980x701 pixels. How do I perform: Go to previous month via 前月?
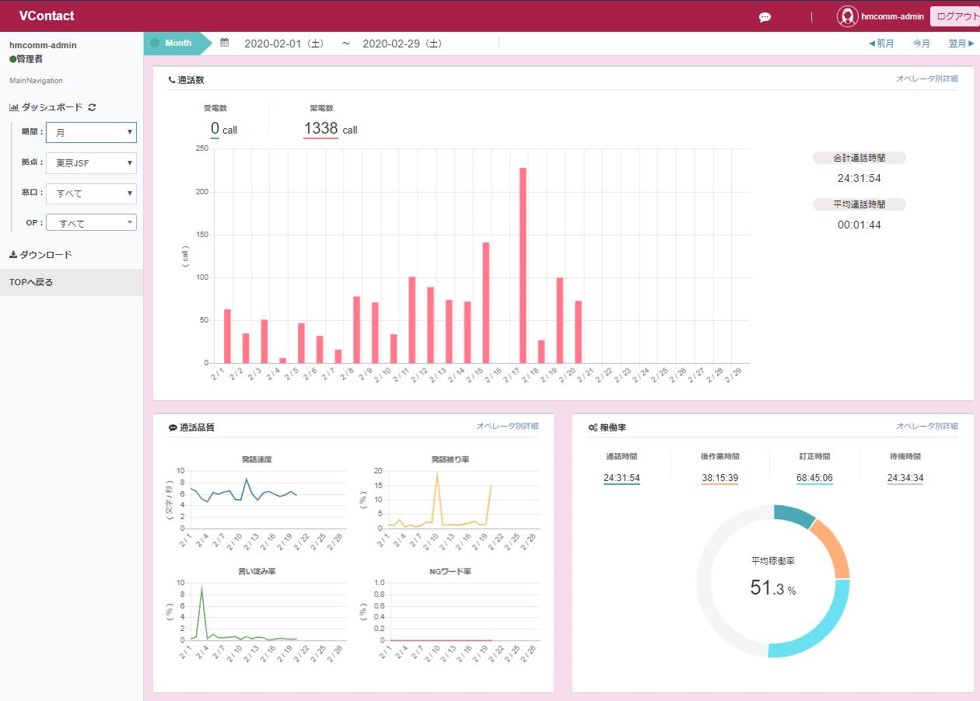pos(881,44)
